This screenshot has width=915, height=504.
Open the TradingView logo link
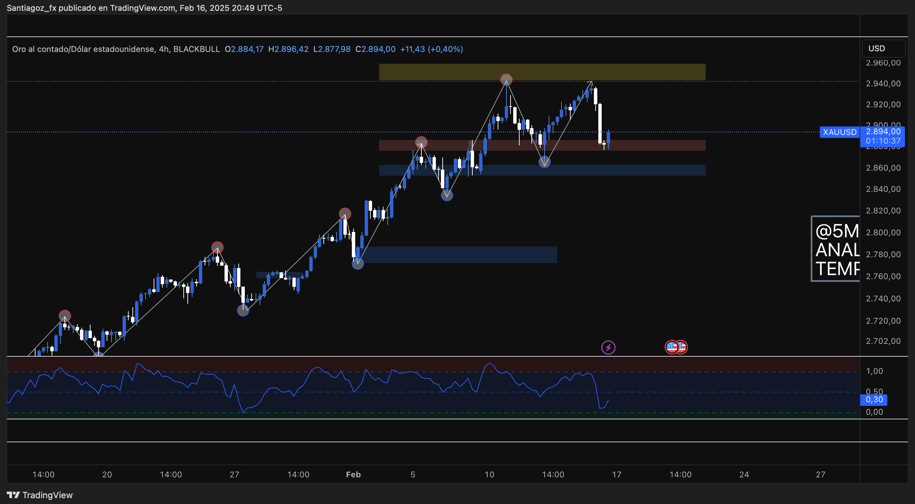tap(40, 495)
